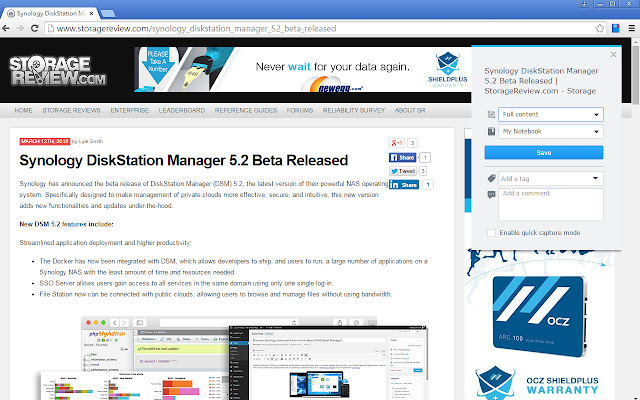Open the Forums nav item
Viewport: 640px width, 400px height.
pos(300,109)
